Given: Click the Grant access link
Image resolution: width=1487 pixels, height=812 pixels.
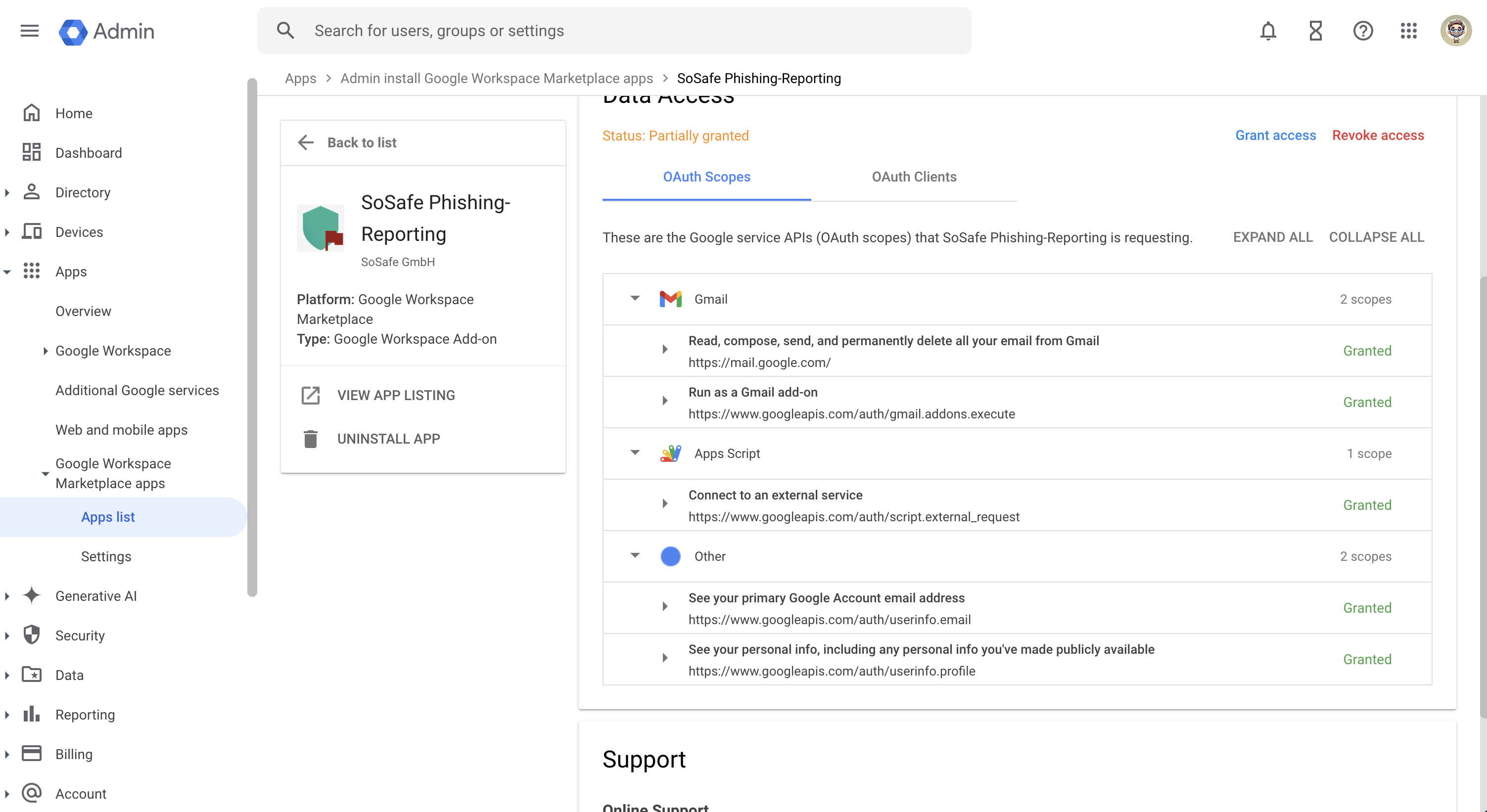Looking at the screenshot, I should point(1275,135).
